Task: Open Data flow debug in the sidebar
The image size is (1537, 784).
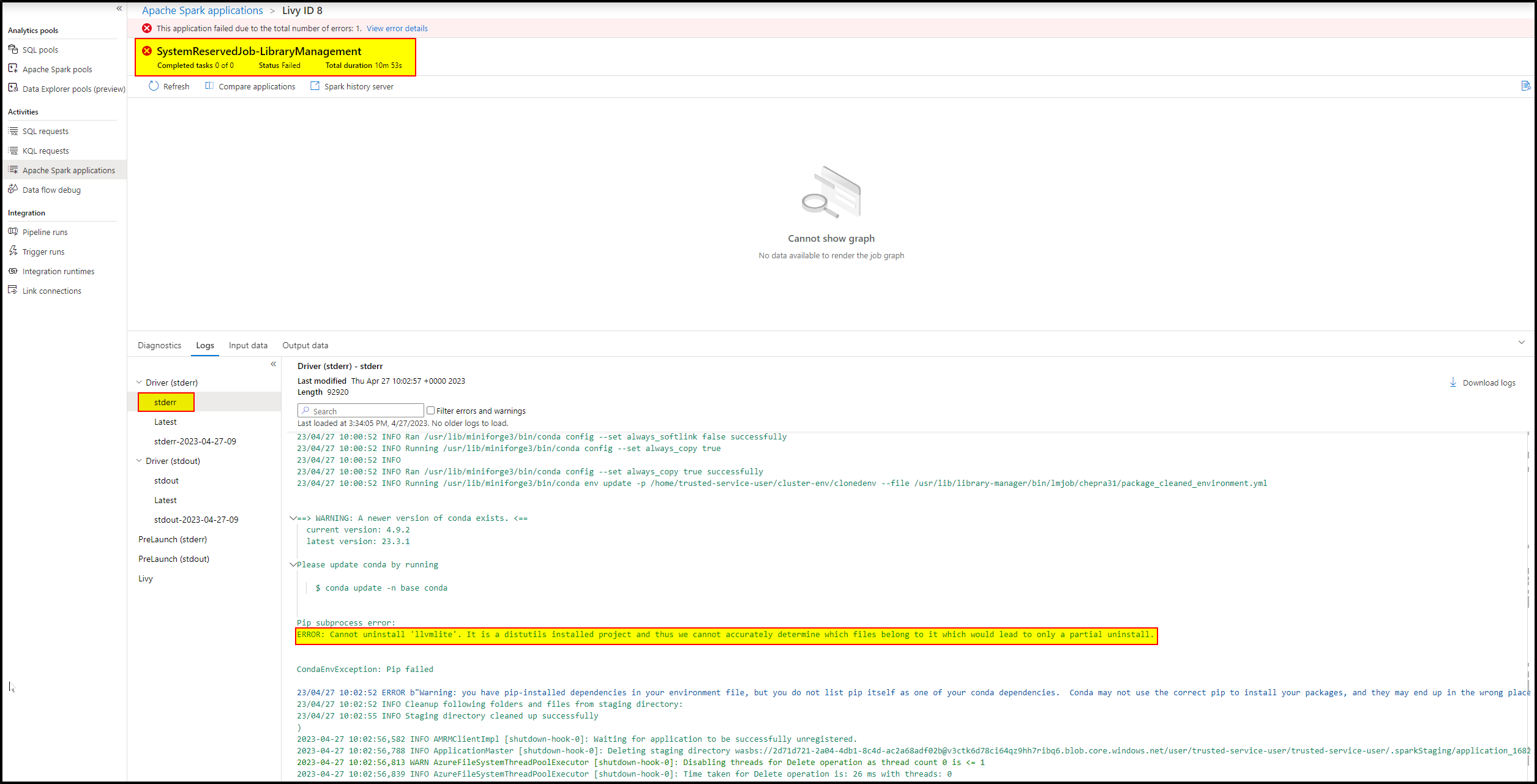Action: click(x=51, y=190)
